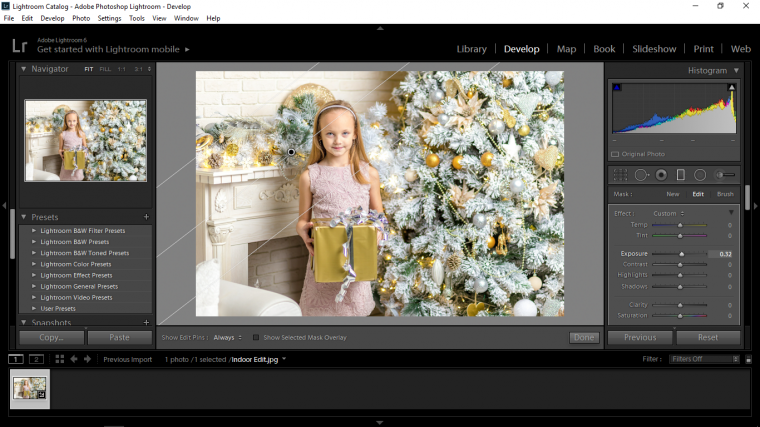The width and height of the screenshot is (760, 427).
Task: Click the Reset button
Action: click(708, 337)
